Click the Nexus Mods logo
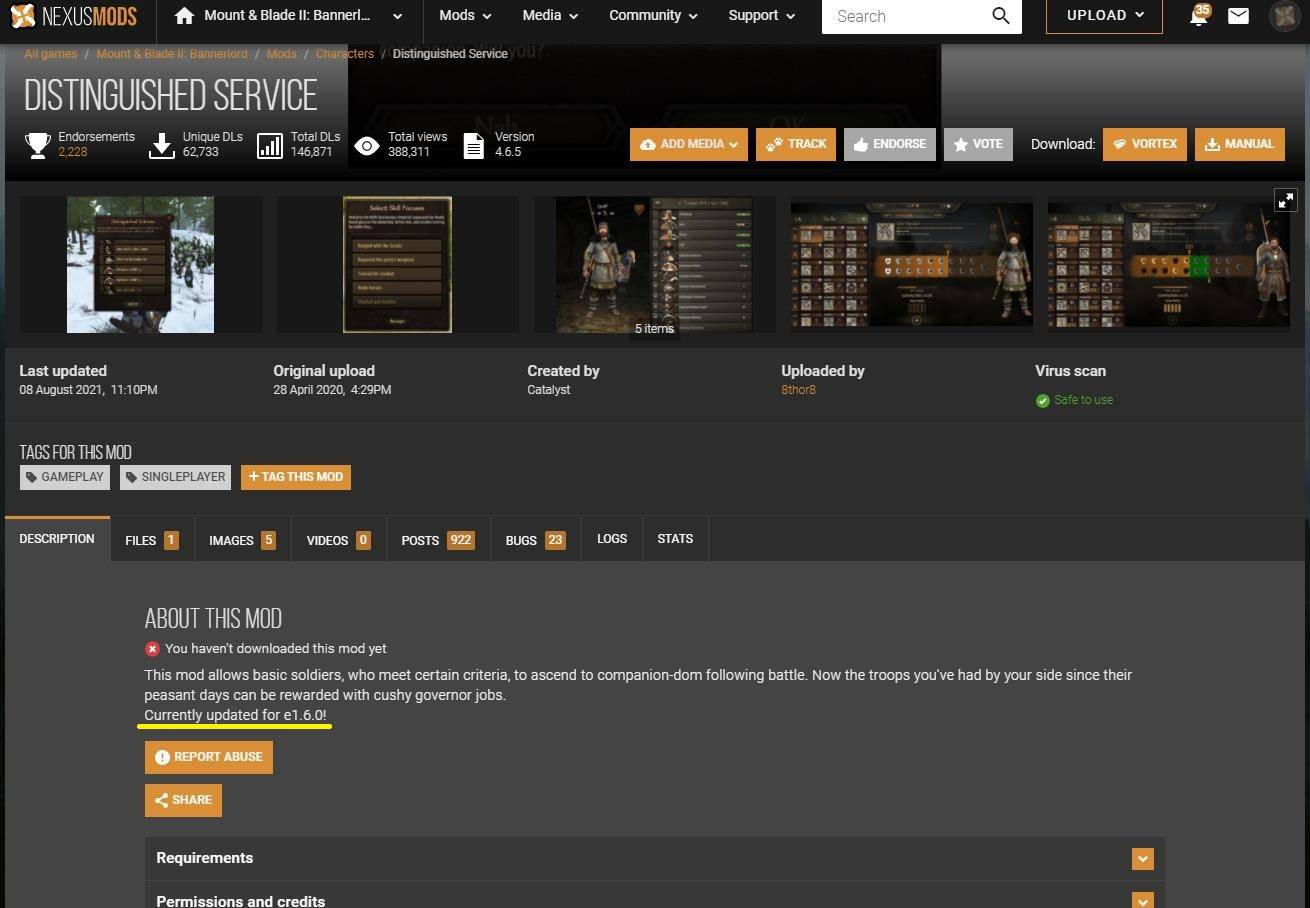 click(x=73, y=16)
